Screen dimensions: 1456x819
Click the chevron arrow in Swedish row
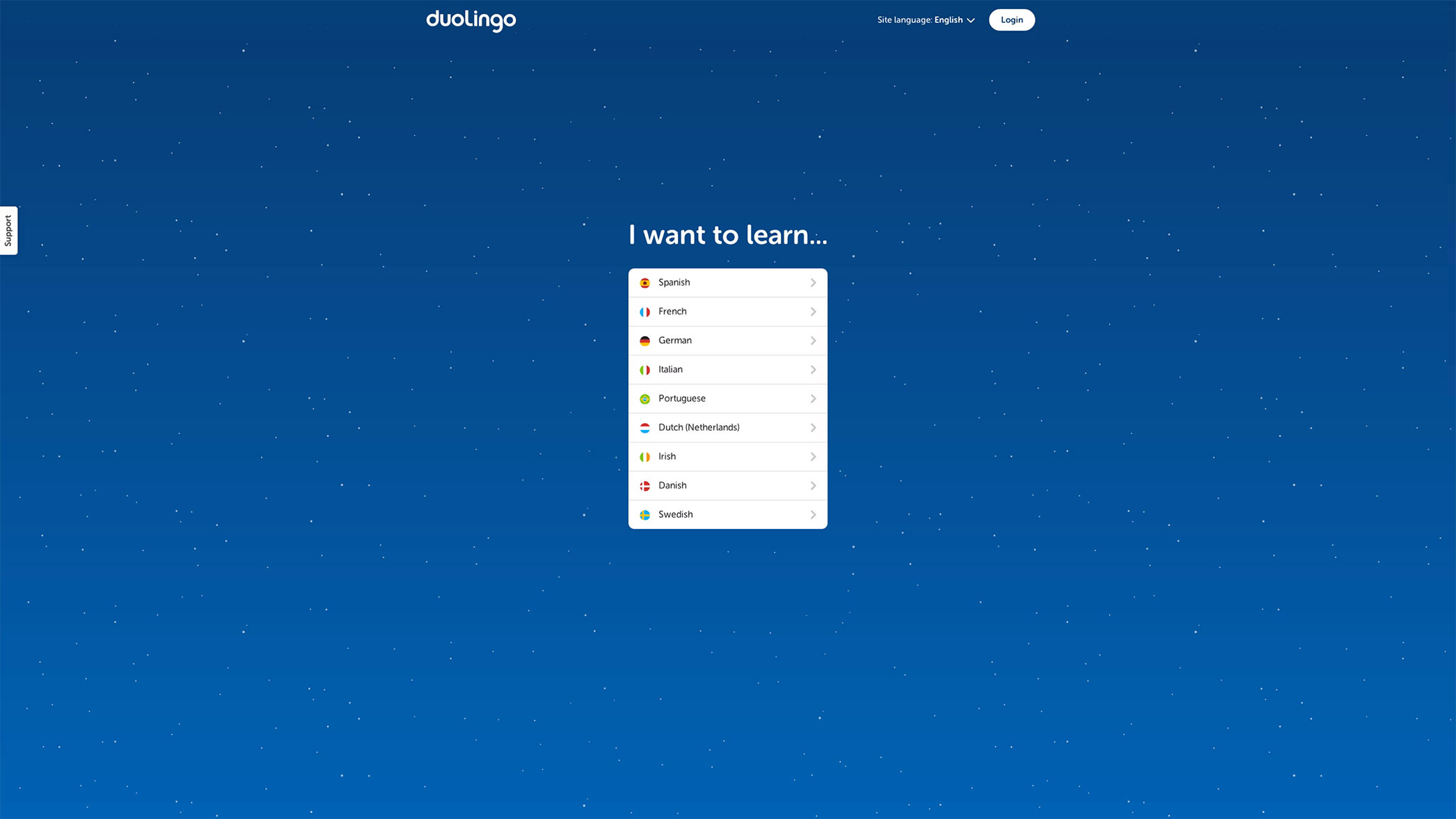click(813, 515)
